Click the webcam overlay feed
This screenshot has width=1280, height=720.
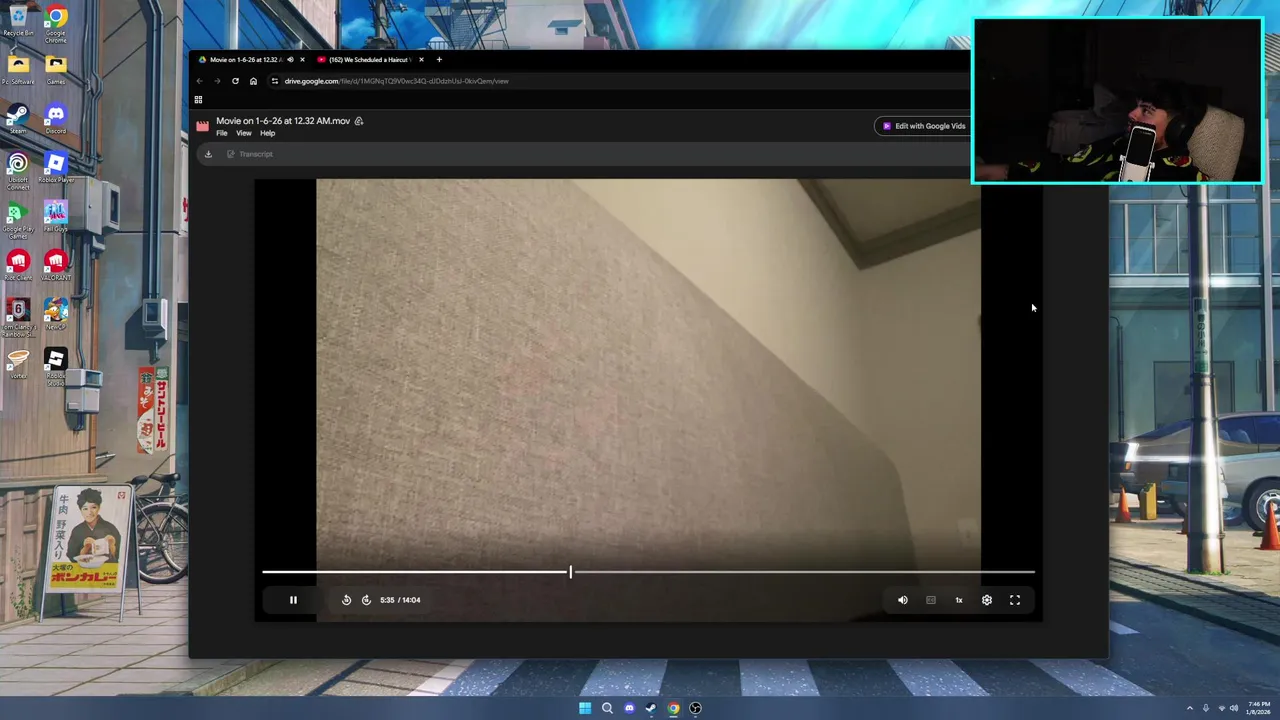1118,101
